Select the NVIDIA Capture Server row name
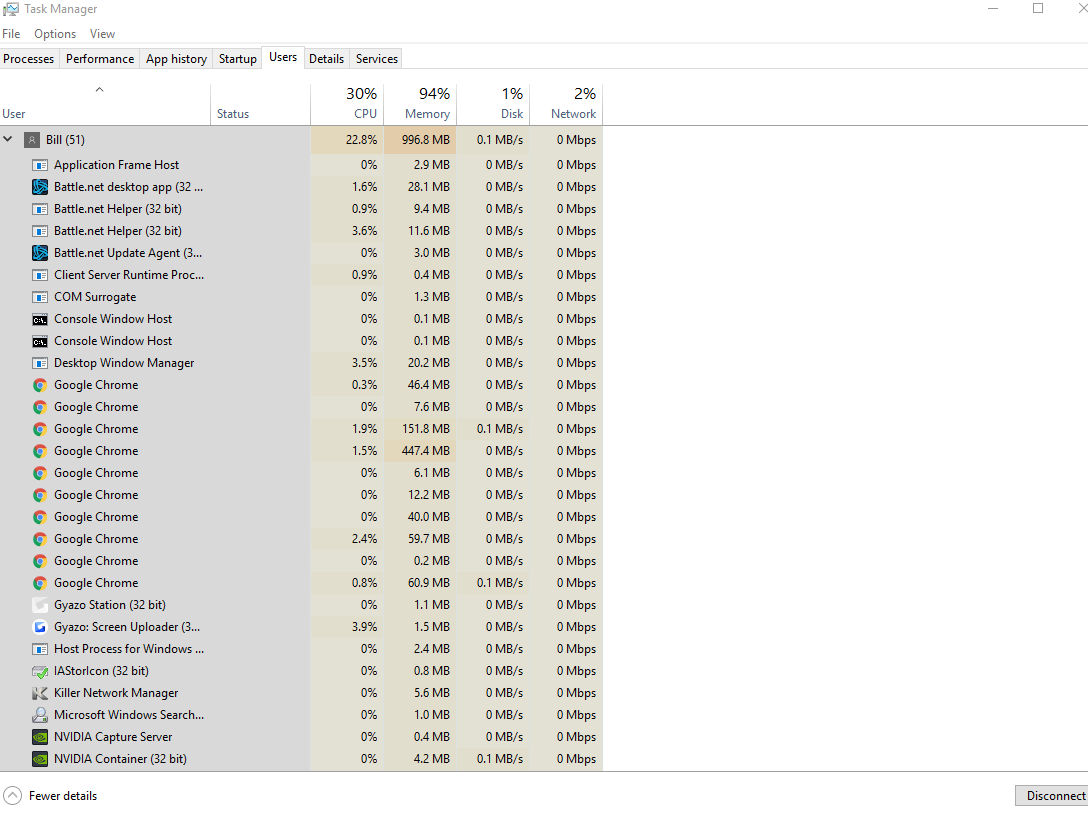The image size is (1088, 816). 113,737
